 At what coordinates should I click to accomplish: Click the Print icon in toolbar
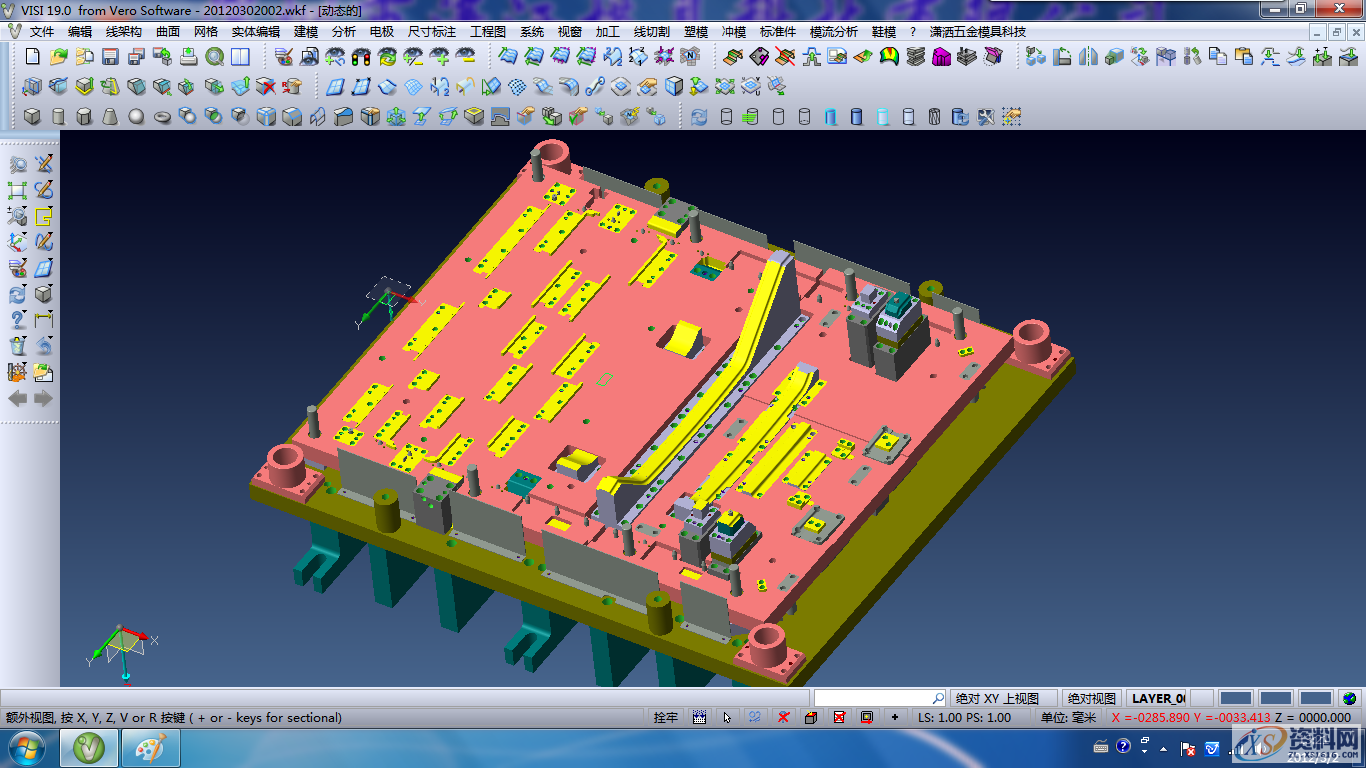tap(188, 57)
